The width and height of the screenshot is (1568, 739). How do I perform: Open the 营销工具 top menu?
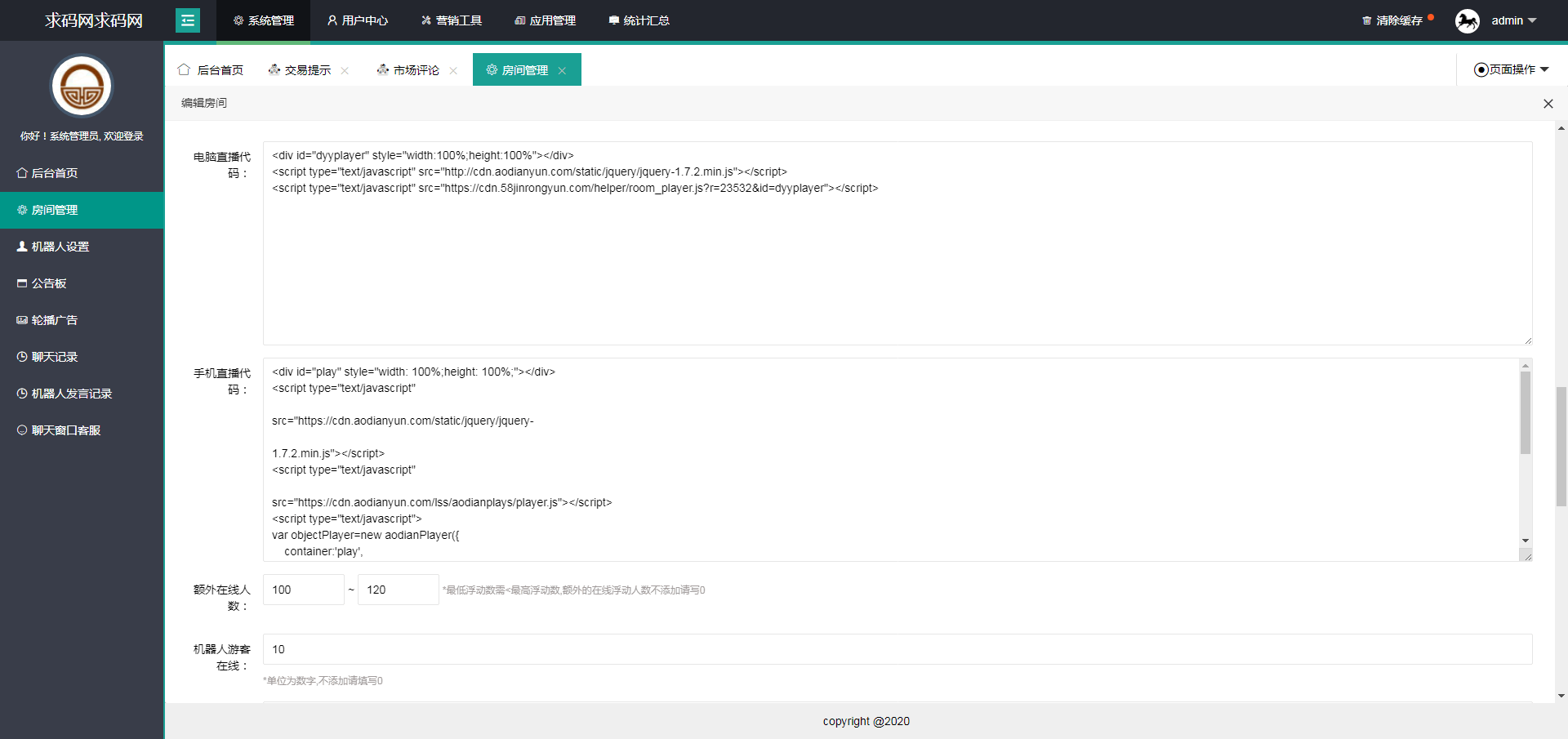(452, 20)
